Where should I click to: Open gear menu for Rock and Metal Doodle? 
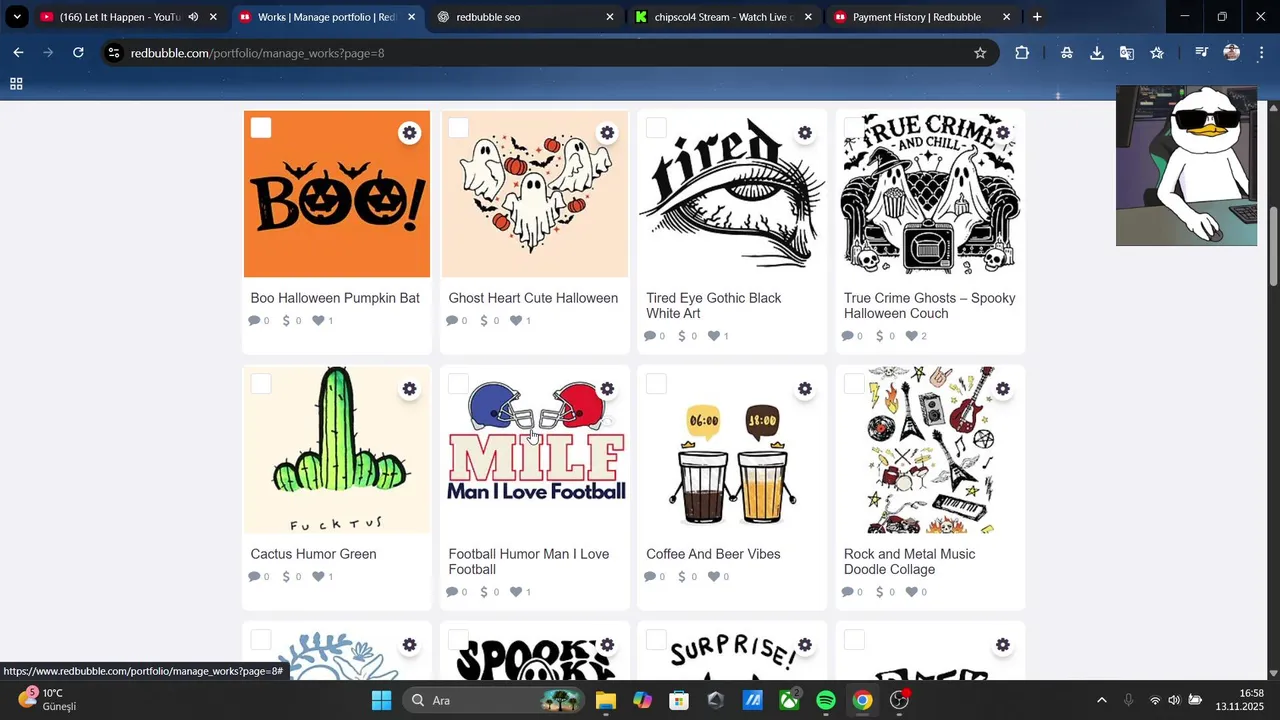point(1003,389)
